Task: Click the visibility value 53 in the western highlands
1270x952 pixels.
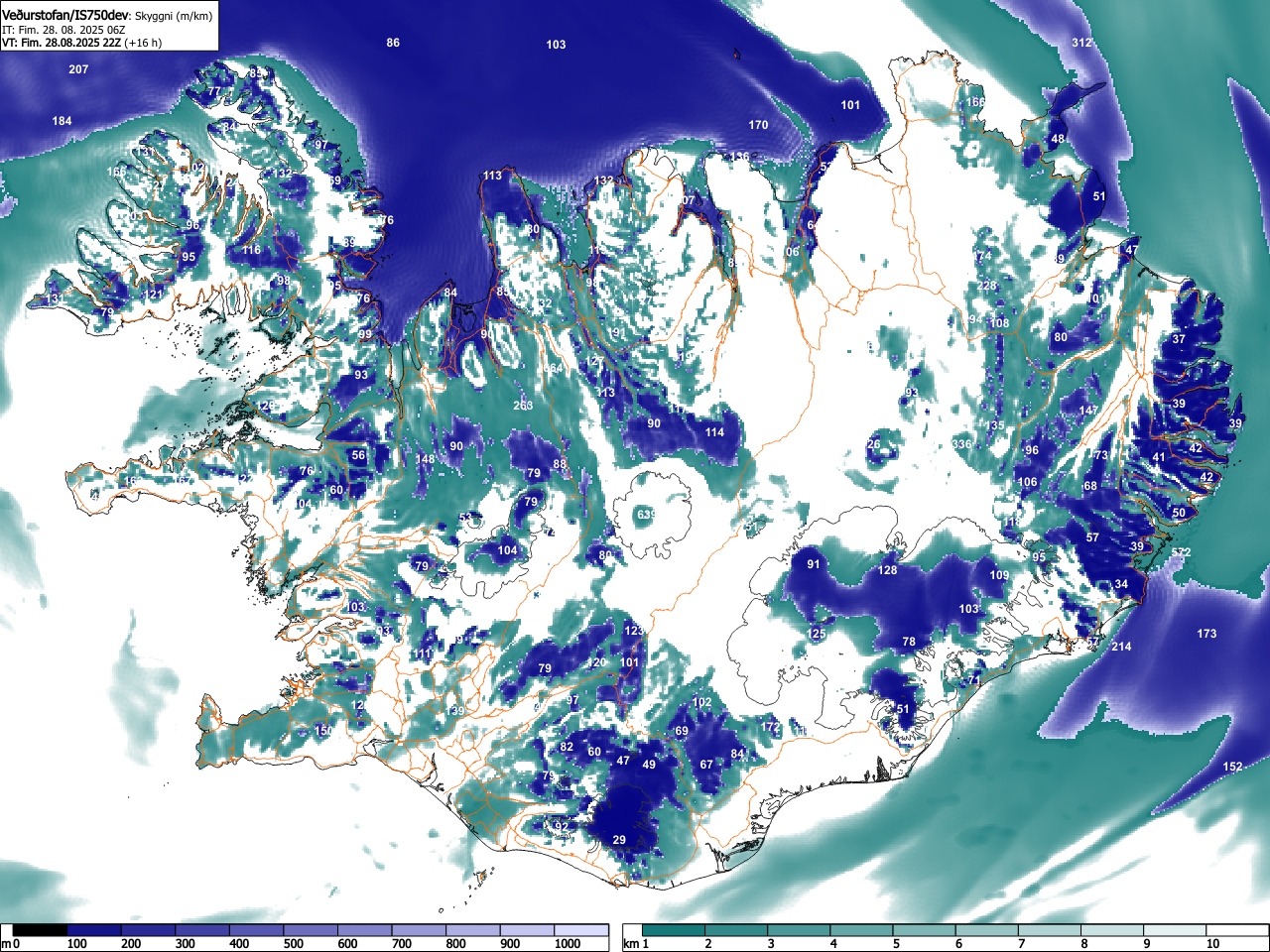Action: click(x=465, y=518)
